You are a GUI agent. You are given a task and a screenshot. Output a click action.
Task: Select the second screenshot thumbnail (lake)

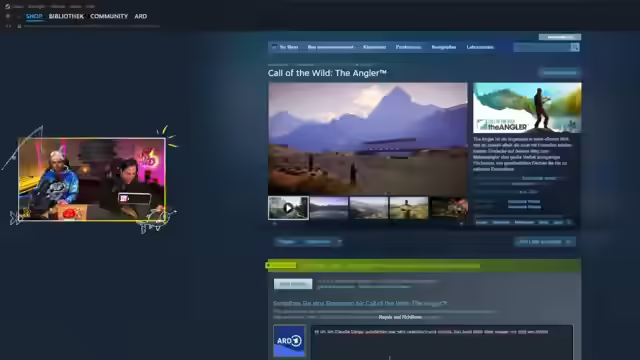(x=329, y=208)
